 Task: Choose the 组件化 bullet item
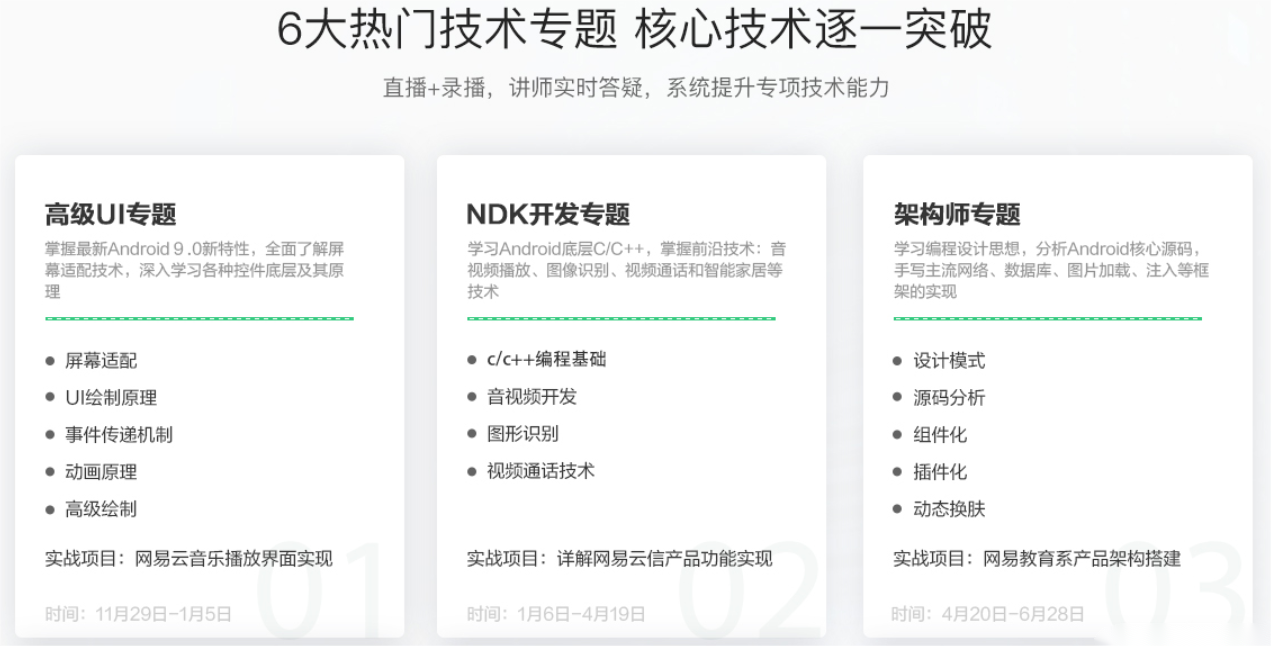pyautogui.click(x=940, y=435)
